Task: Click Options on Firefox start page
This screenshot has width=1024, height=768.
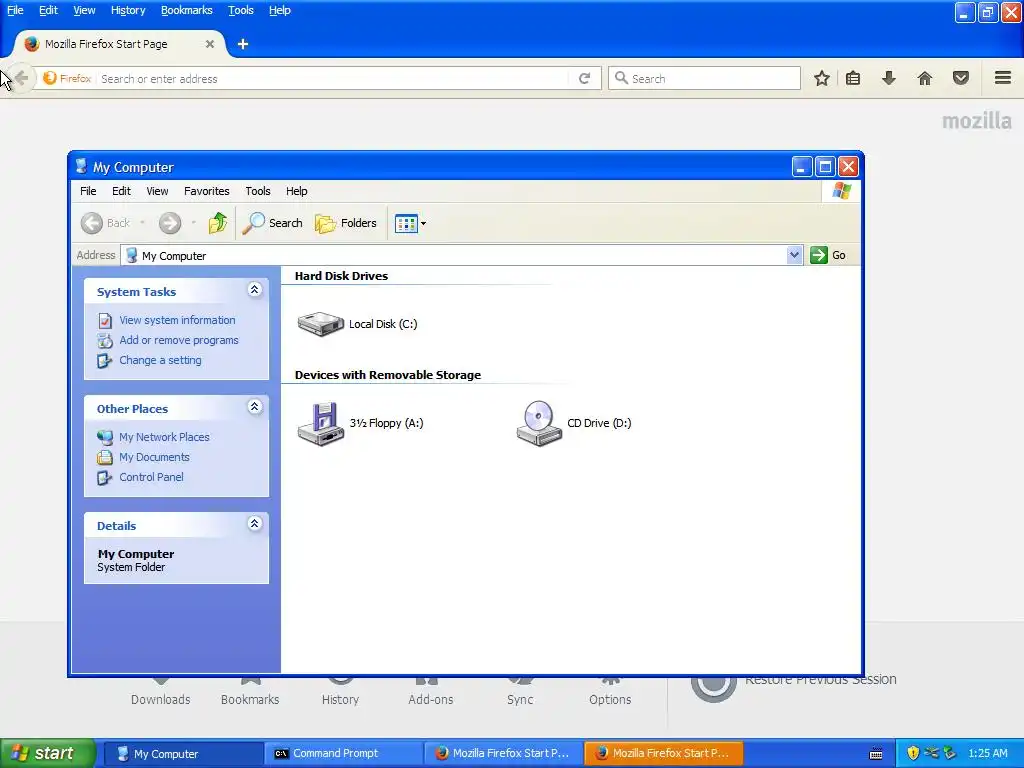Action: point(610,699)
